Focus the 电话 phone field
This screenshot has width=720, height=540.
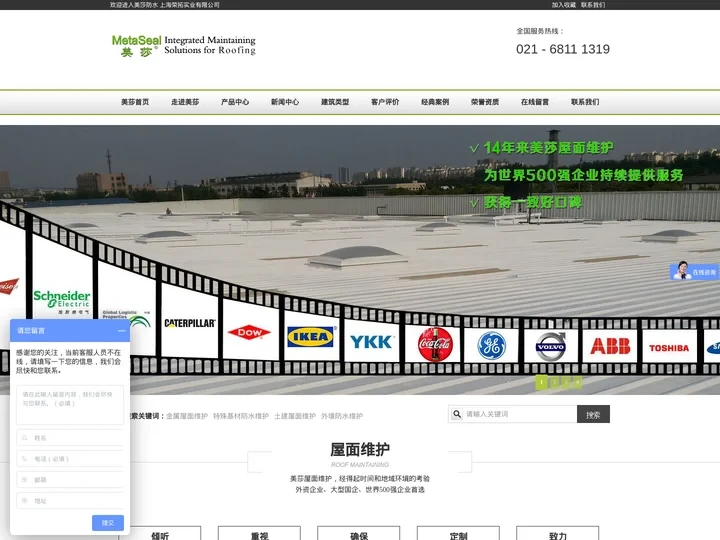tap(70, 459)
